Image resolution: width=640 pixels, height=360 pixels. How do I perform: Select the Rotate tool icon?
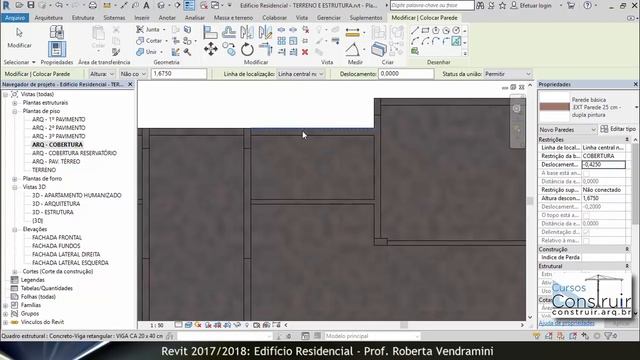pos(247,50)
